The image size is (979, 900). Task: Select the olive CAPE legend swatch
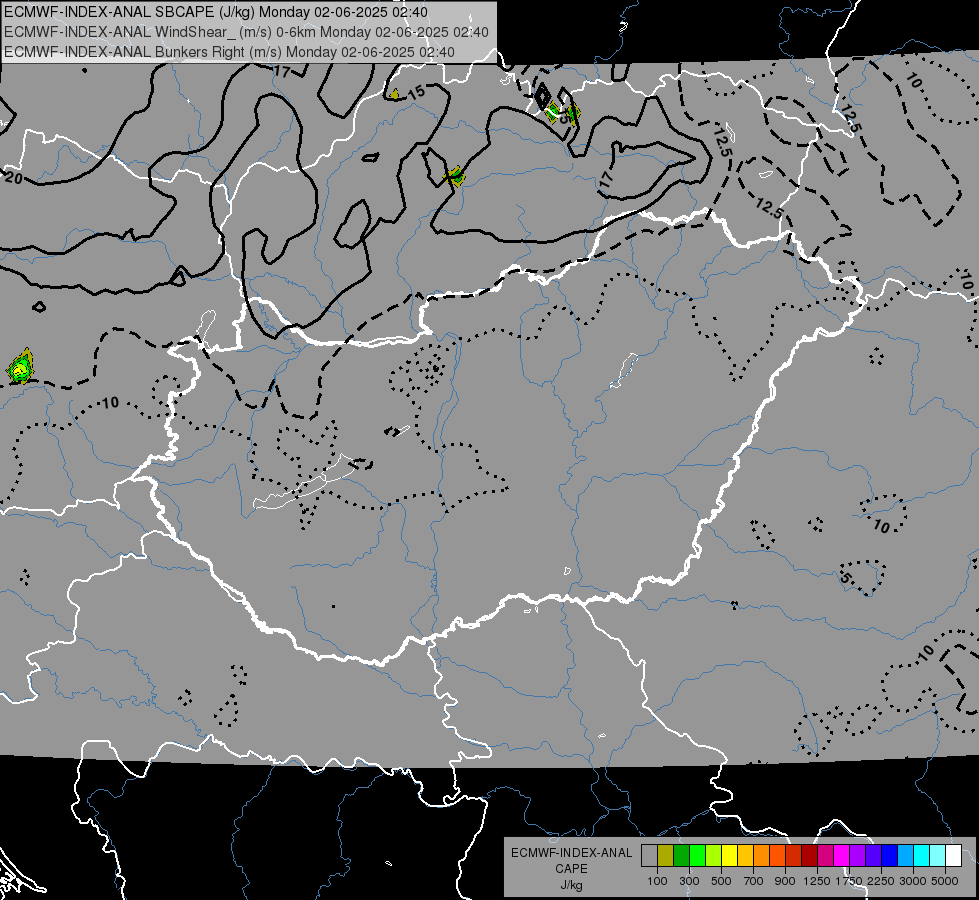click(666, 856)
